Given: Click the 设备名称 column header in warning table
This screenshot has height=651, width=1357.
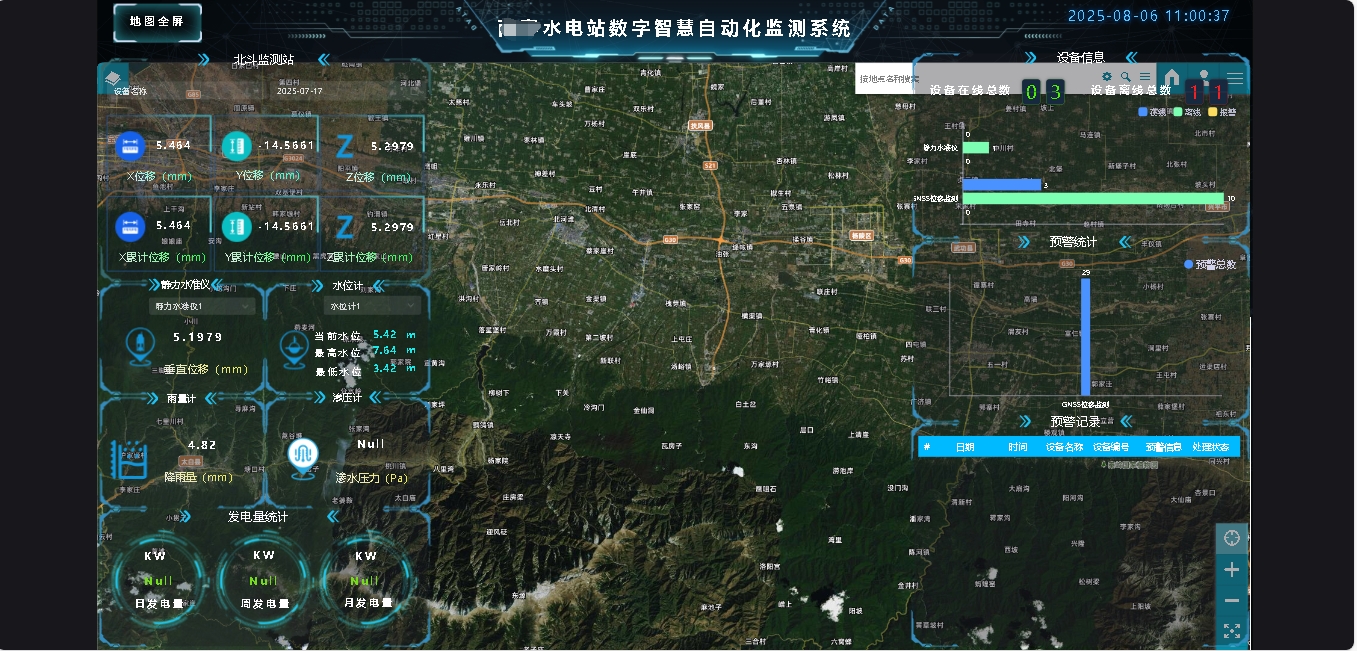Looking at the screenshot, I should (1064, 447).
